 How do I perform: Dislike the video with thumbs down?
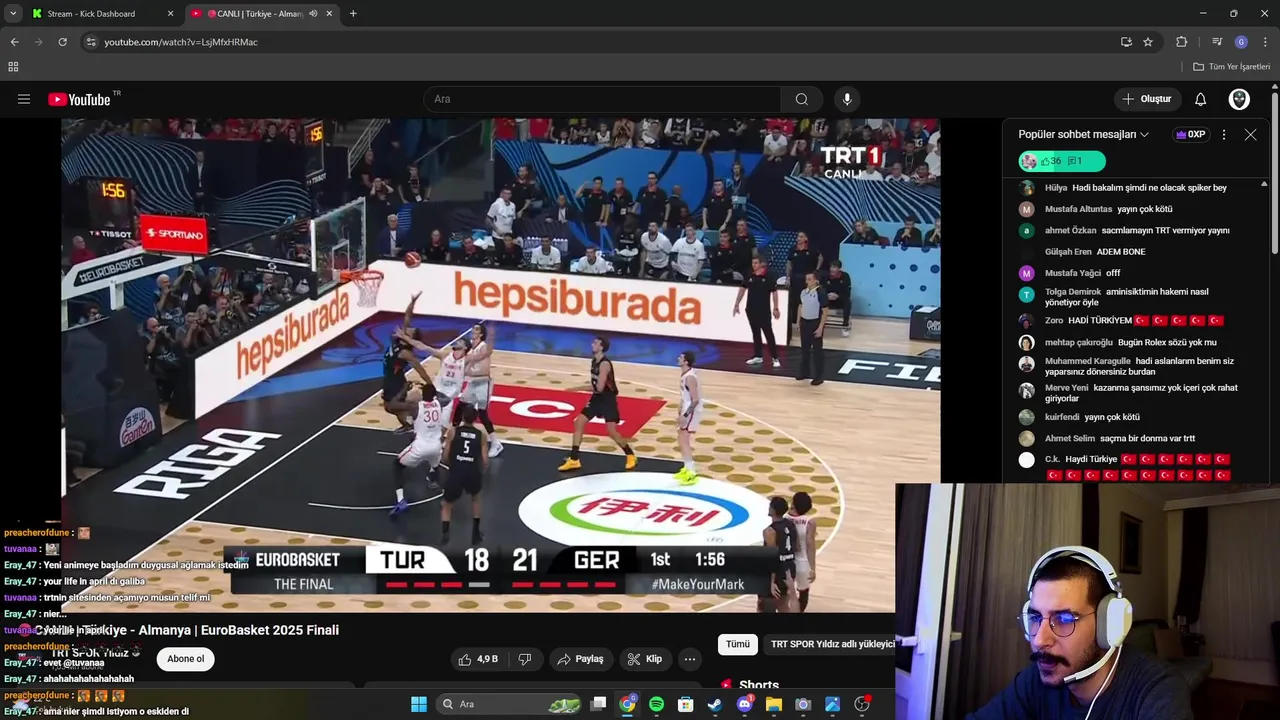[x=524, y=659]
